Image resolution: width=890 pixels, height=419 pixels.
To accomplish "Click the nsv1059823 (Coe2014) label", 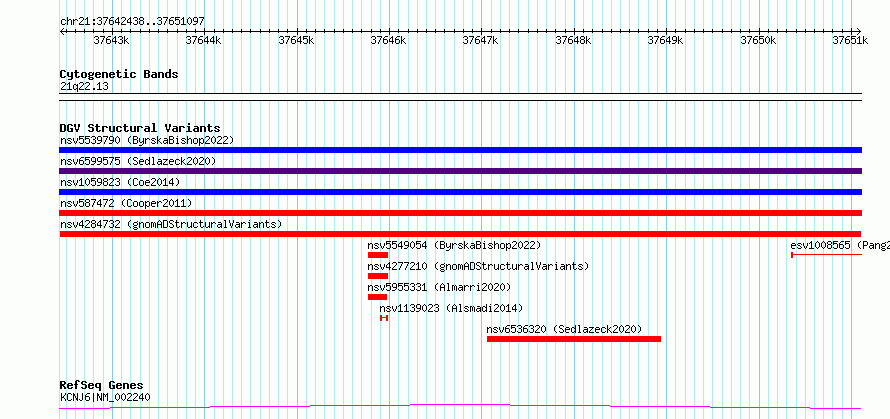I will 120,182.
